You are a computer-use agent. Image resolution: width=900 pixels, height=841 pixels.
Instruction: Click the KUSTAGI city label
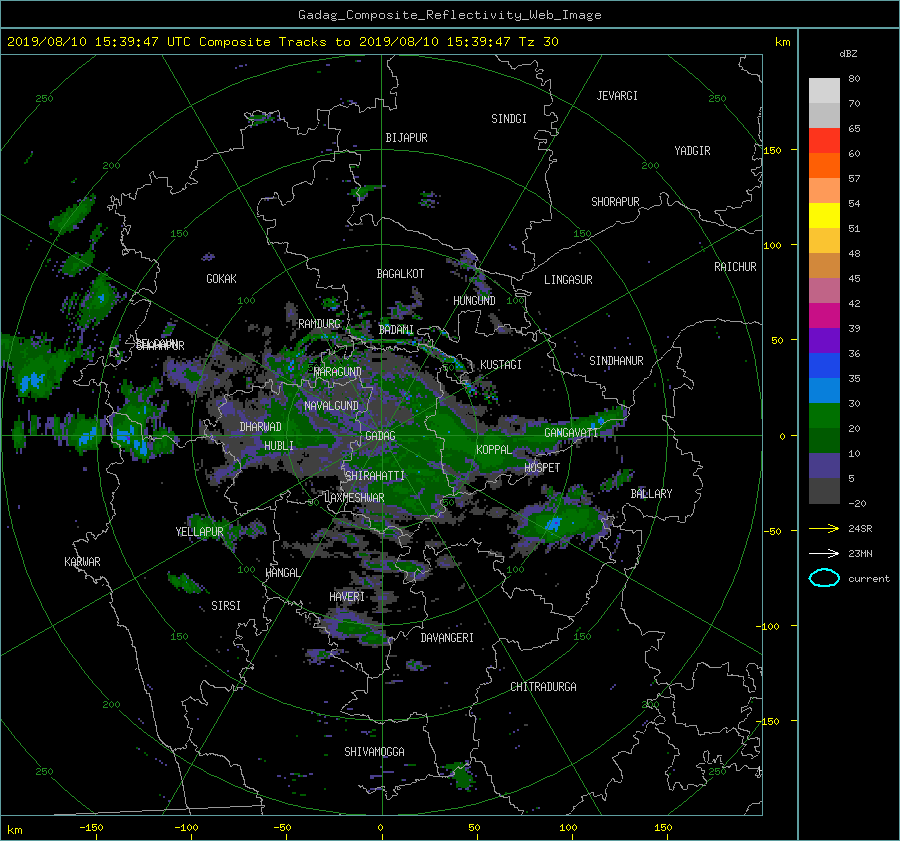click(x=501, y=365)
